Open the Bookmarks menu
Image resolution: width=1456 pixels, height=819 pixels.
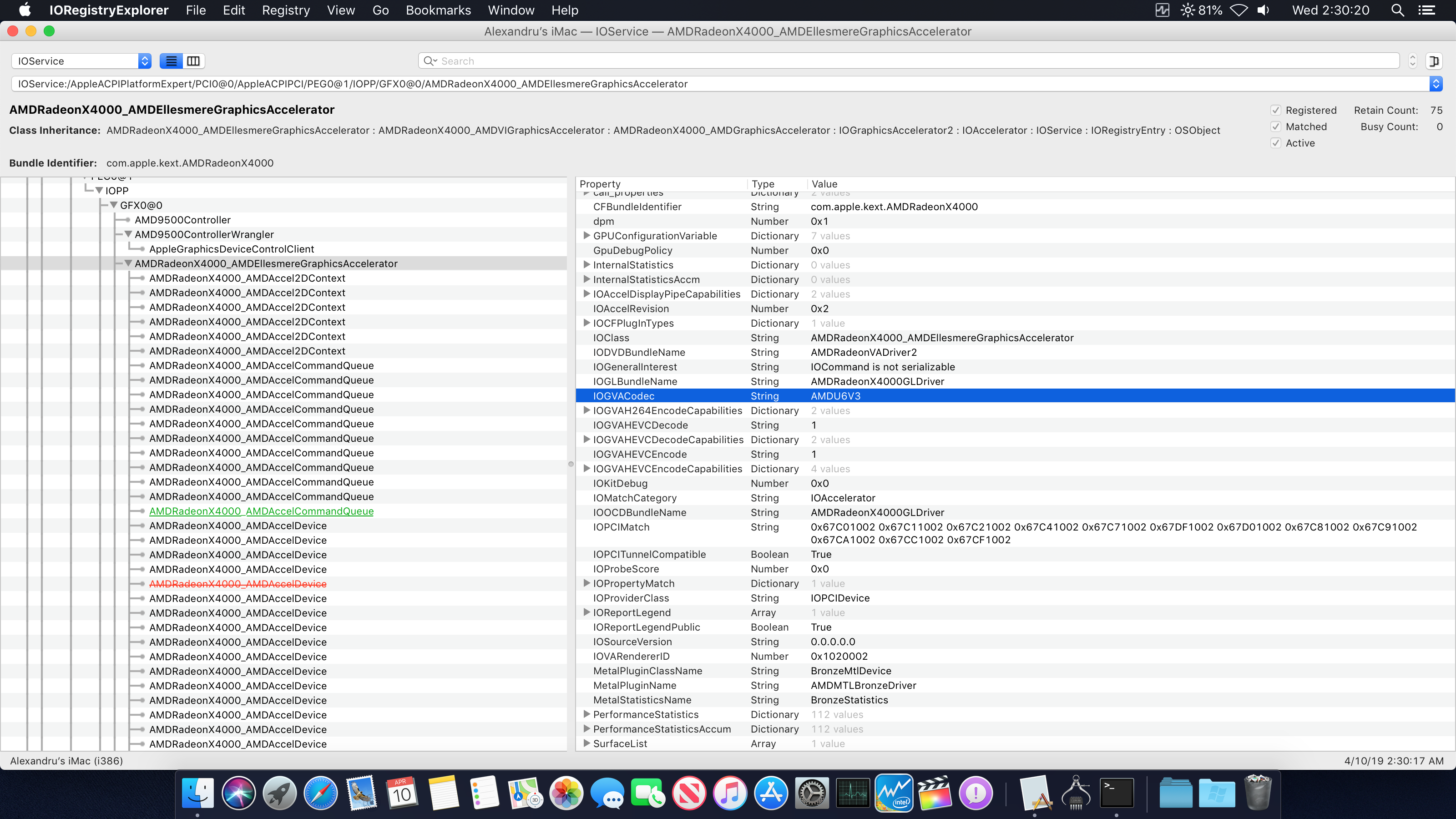point(438,10)
